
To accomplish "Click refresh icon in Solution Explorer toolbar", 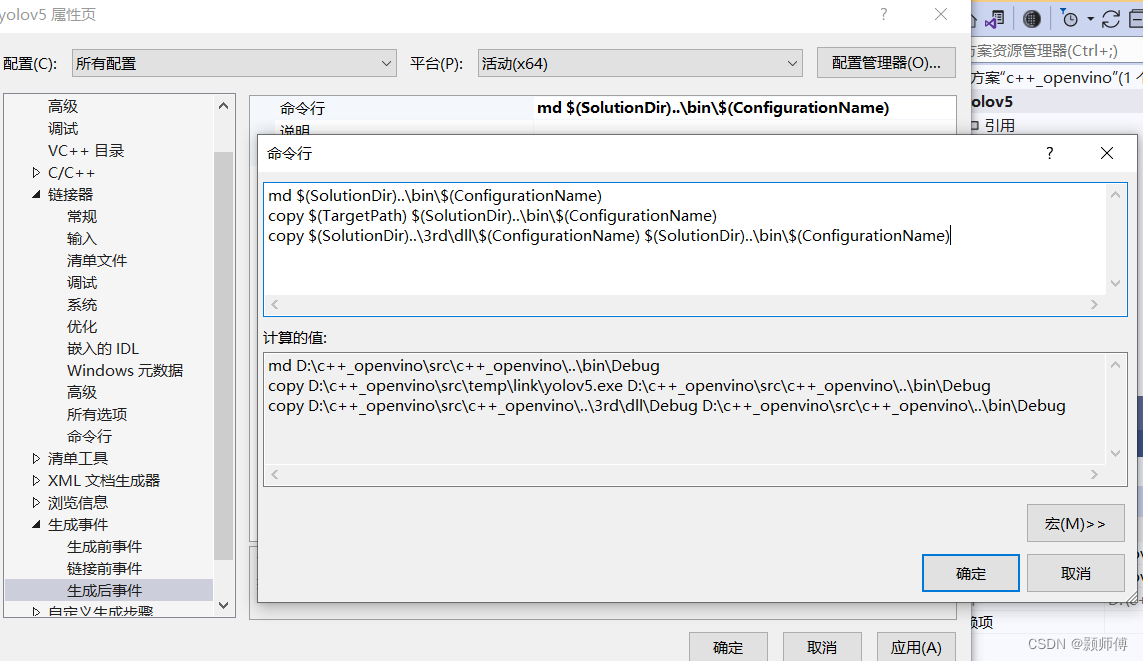I will [x=1110, y=19].
